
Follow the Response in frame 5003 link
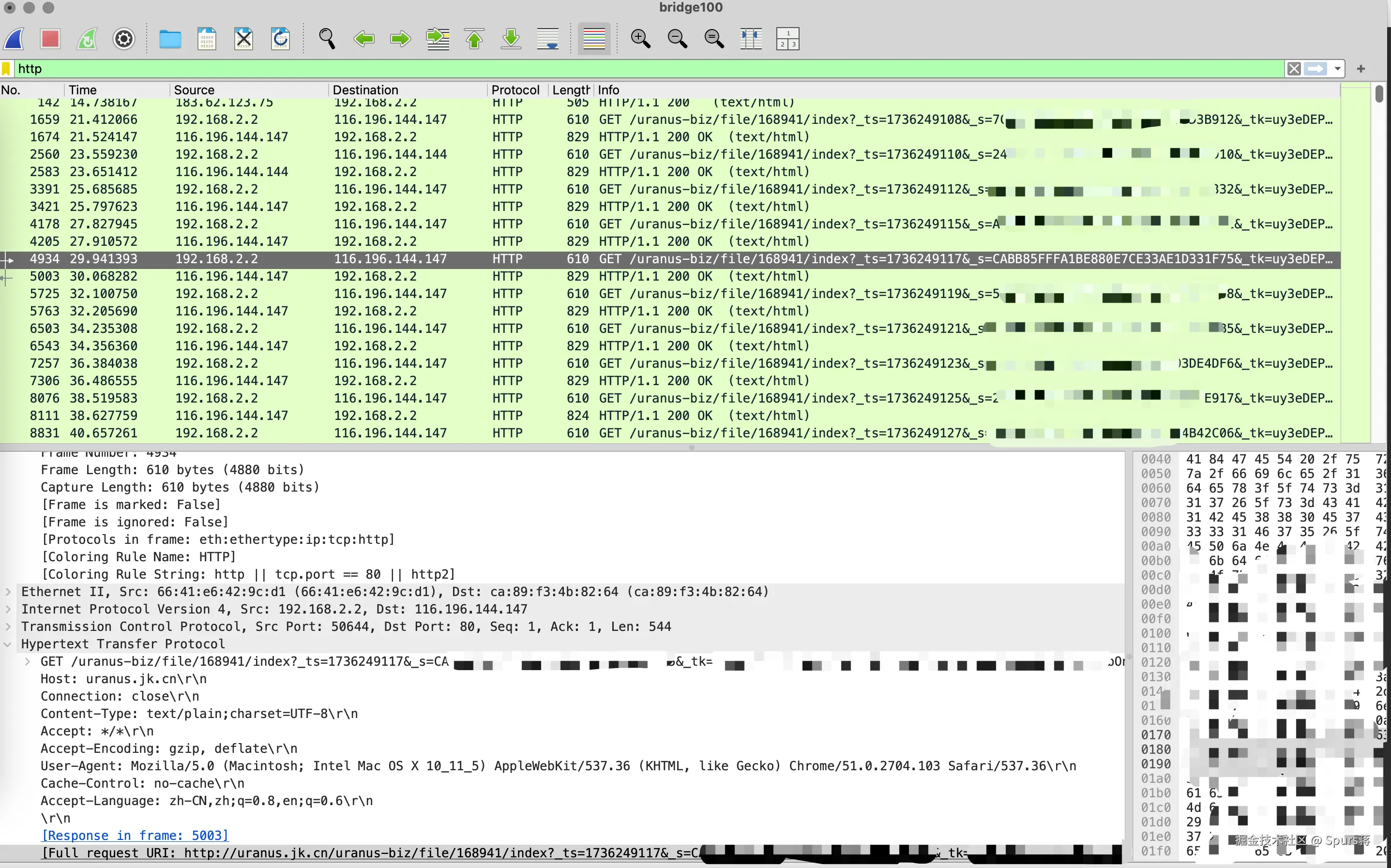(x=135, y=835)
